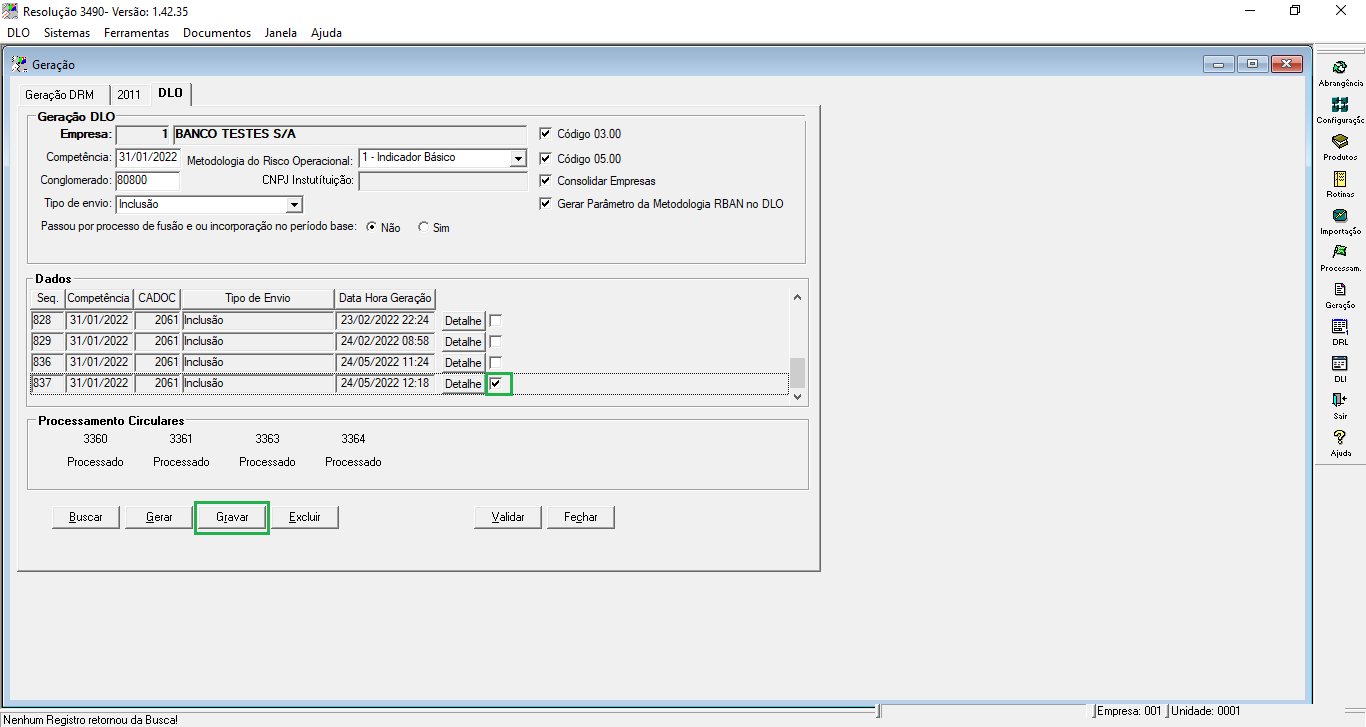
Task: Check the checkbox in row 836
Action: [495, 362]
